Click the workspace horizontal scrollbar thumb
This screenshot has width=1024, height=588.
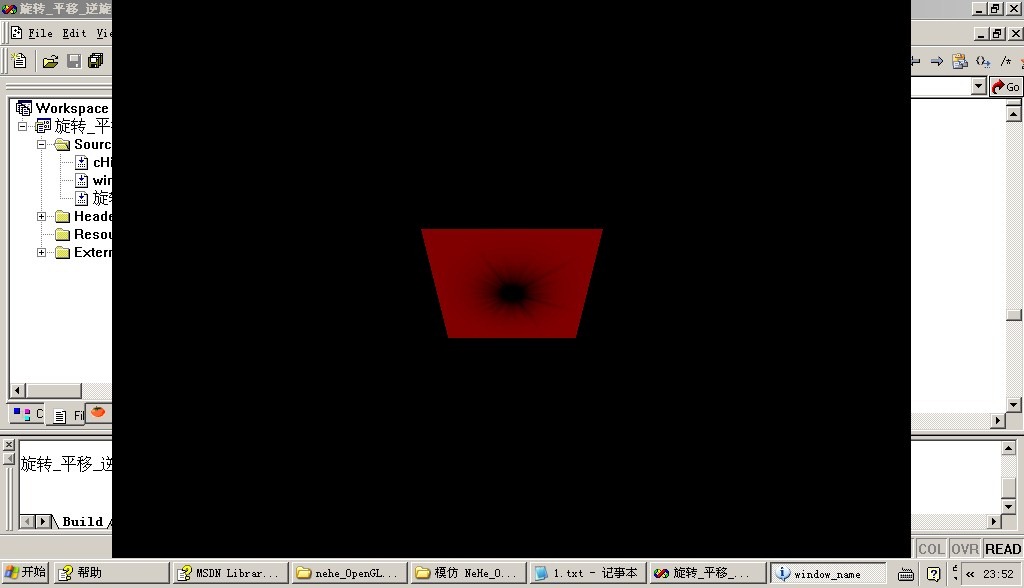(54, 391)
